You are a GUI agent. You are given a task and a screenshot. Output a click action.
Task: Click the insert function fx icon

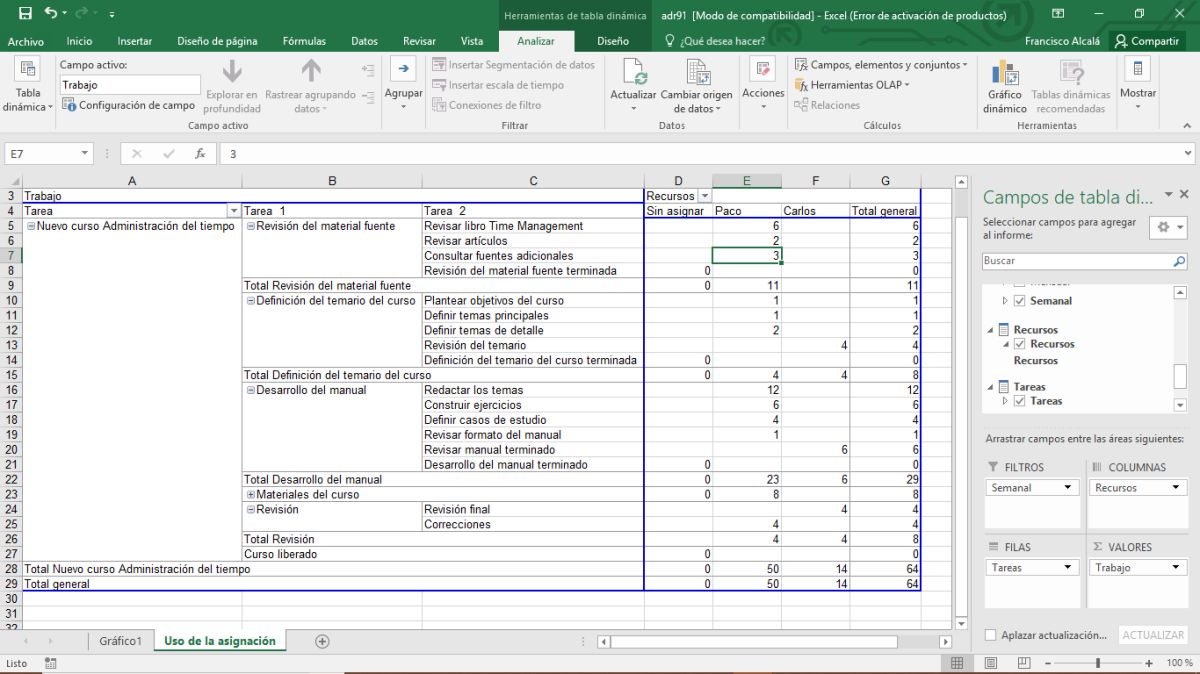pyautogui.click(x=200, y=154)
